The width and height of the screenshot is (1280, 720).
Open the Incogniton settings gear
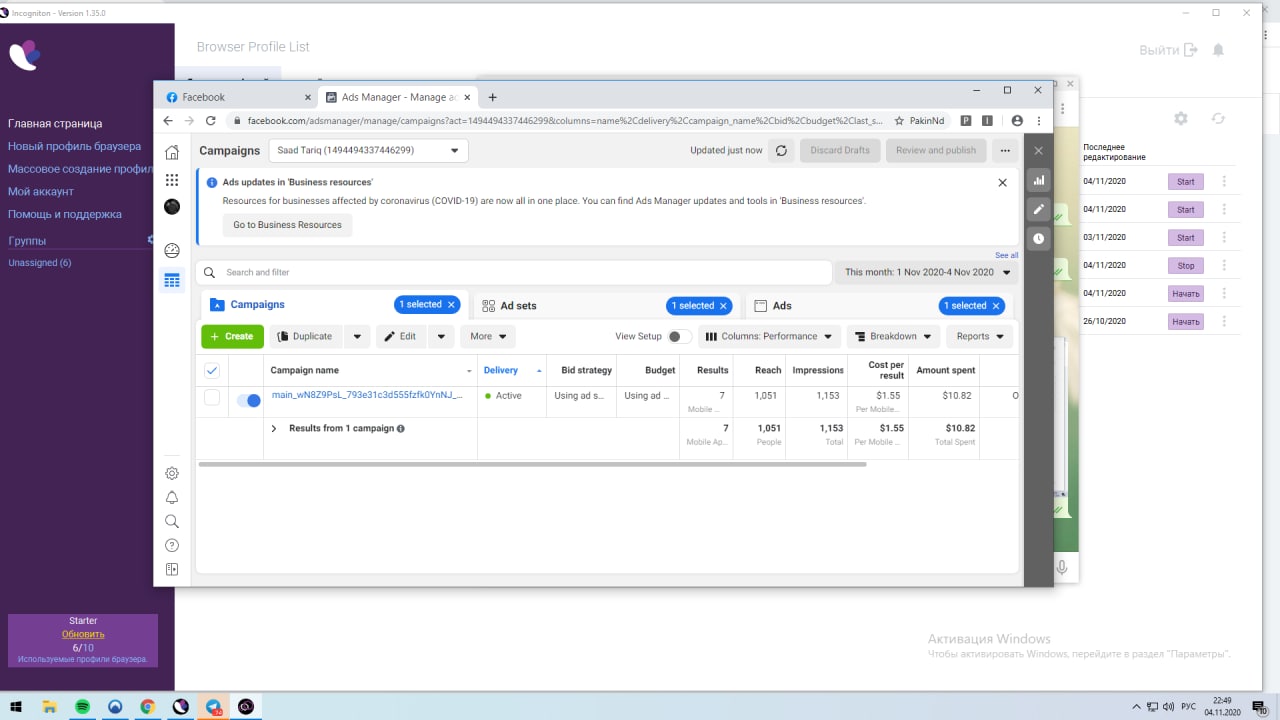tap(1181, 118)
